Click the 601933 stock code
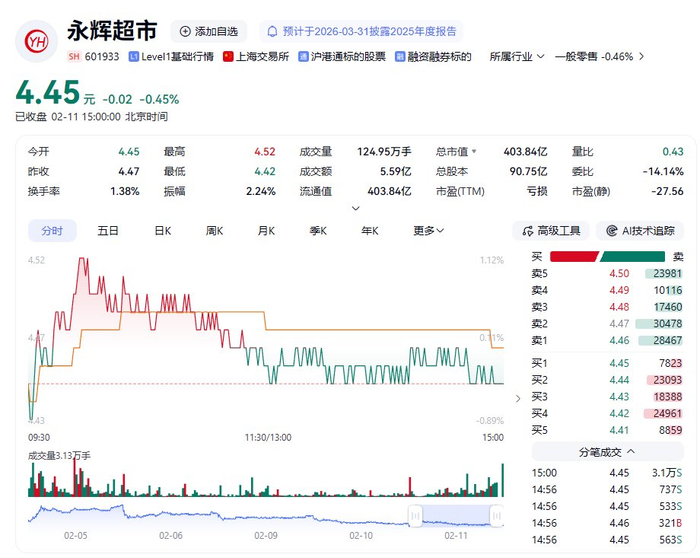Viewport: 700px width, 558px height. pos(102,57)
